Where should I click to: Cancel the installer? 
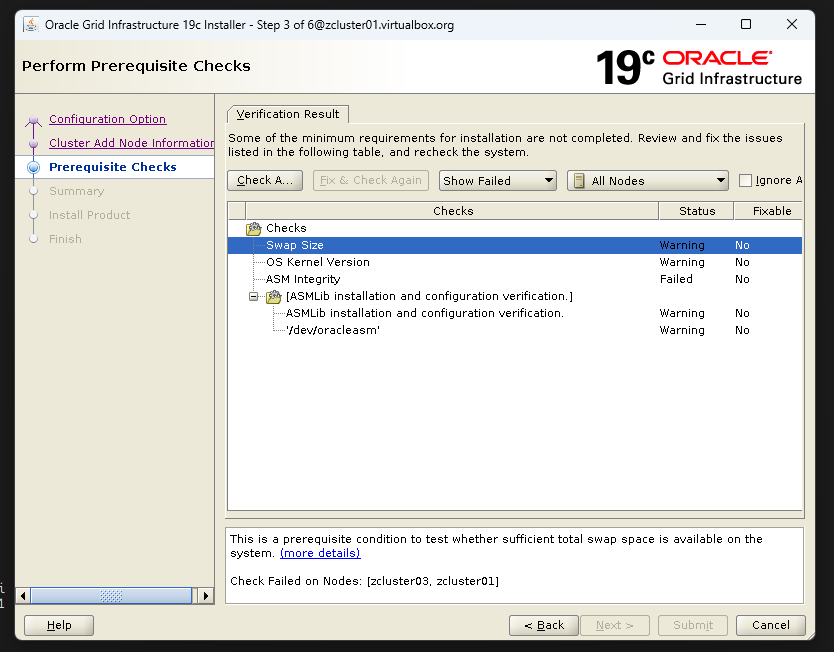click(x=771, y=625)
